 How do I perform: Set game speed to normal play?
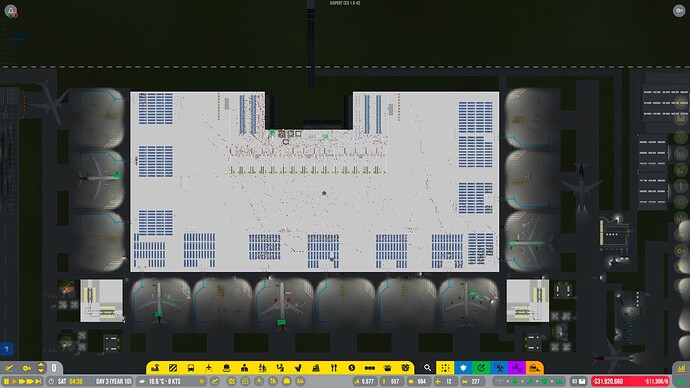pyautogui.click(x=14, y=381)
